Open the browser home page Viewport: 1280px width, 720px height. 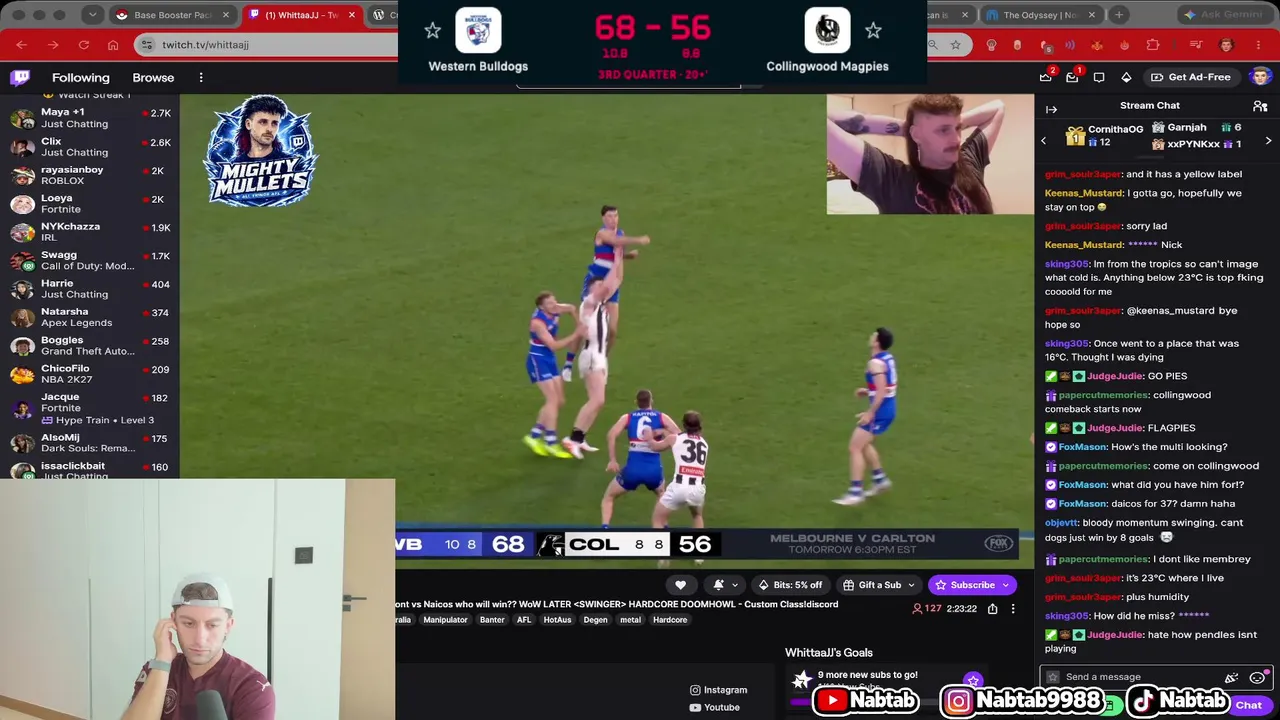[x=113, y=45]
